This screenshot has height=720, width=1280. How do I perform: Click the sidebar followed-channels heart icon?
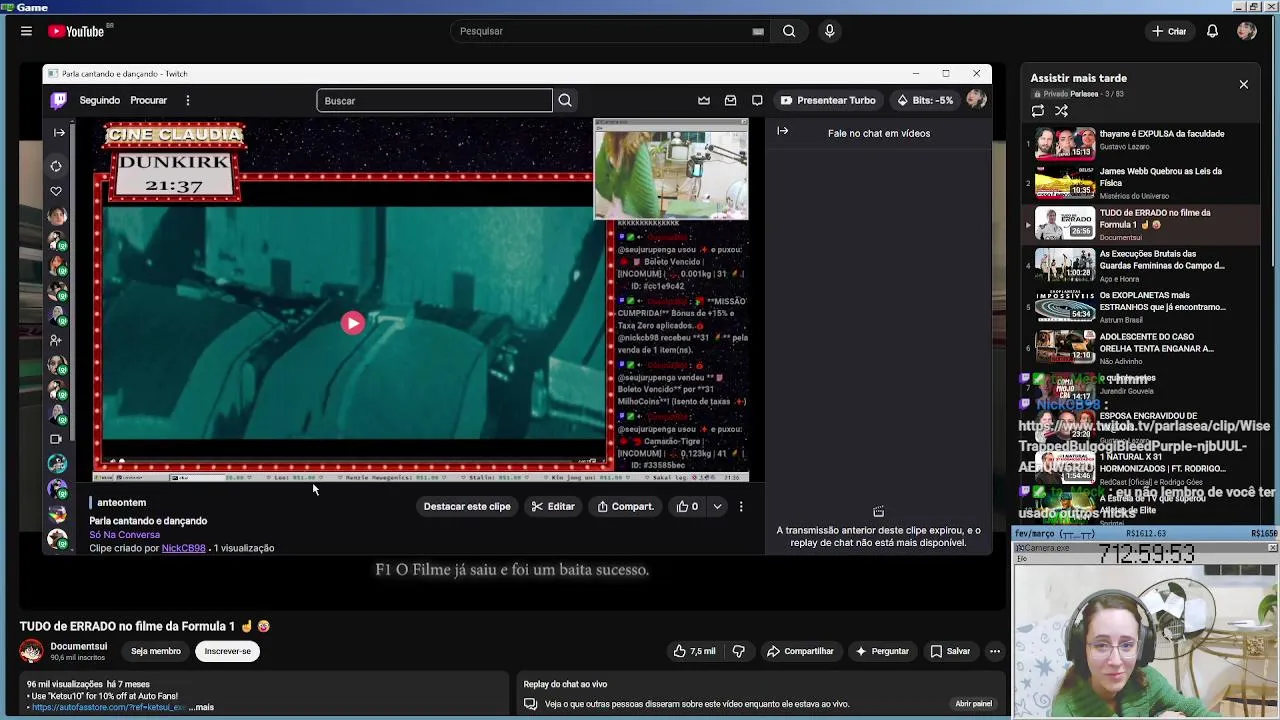coord(56,191)
